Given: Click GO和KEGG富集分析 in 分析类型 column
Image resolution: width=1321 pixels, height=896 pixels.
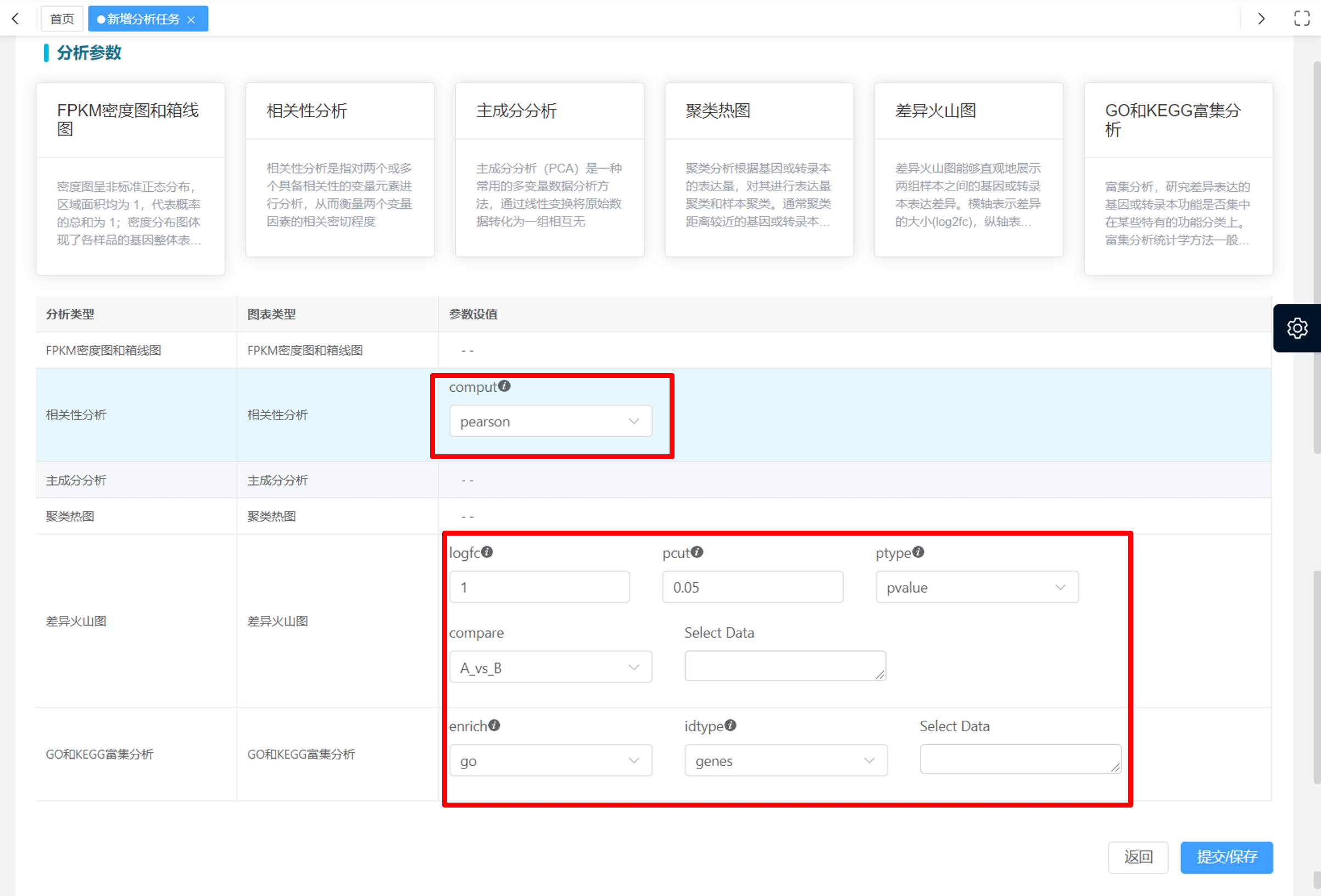Looking at the screenshot, I should click(x=99, y=754).
